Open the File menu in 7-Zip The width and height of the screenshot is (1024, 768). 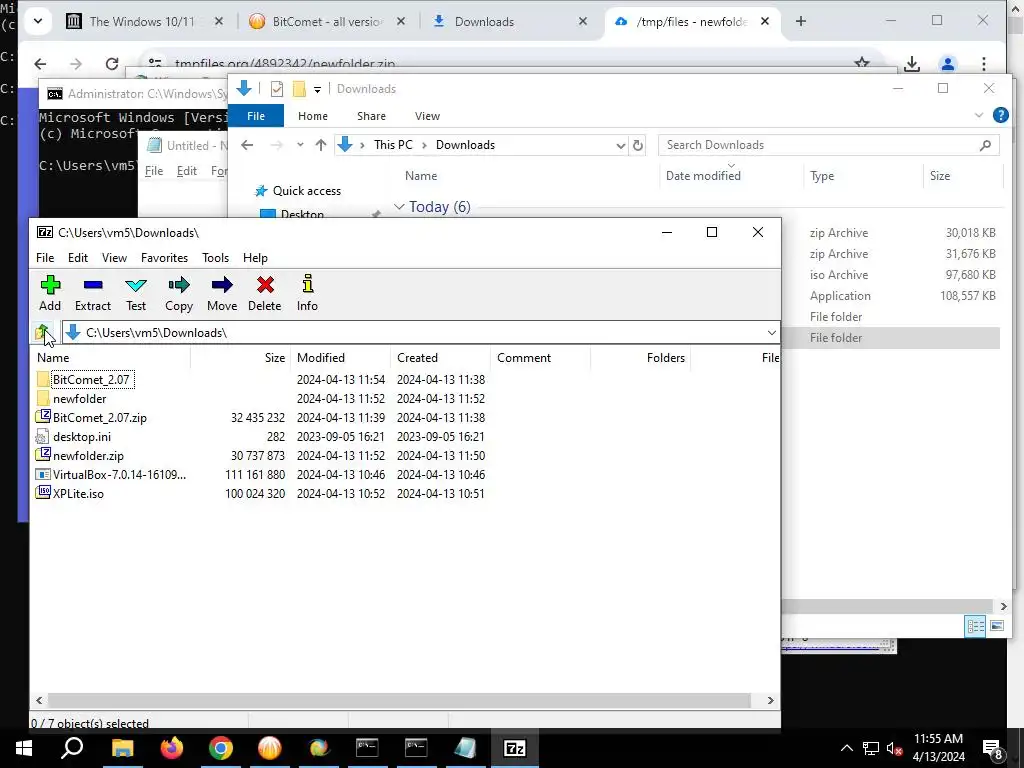pyautogui.click(x=45, y=258)
